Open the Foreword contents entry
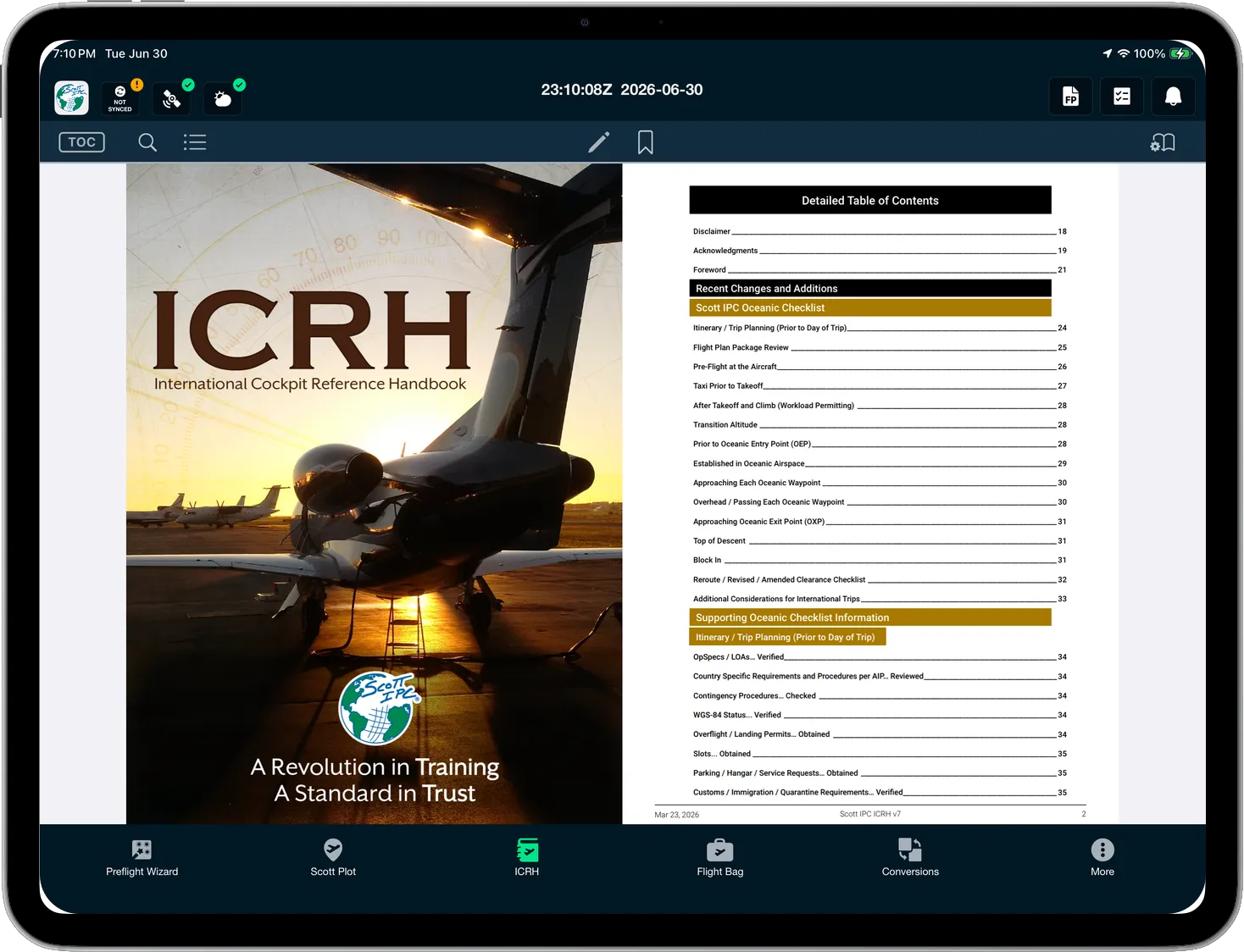Image resolution: width=1244 pixels, height=952 pixels. point(880,270)
